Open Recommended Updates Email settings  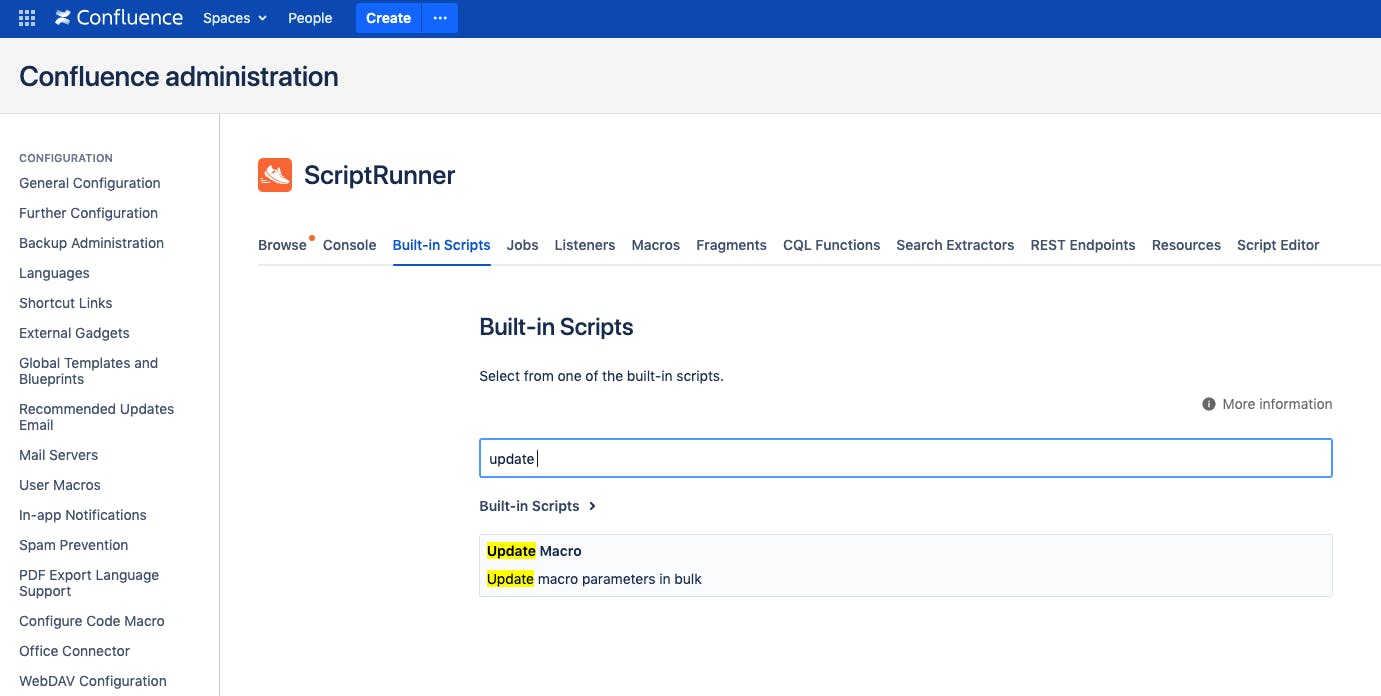[x=97, y=417]
